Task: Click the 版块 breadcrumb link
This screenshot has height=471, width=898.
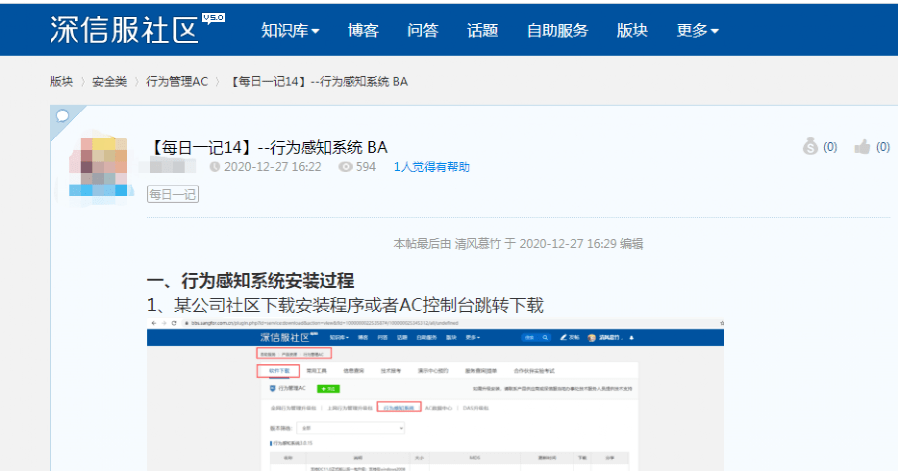Action: coord(61,81)
